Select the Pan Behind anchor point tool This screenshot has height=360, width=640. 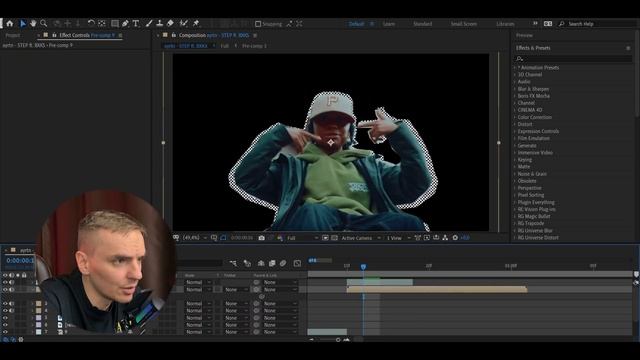102,24
